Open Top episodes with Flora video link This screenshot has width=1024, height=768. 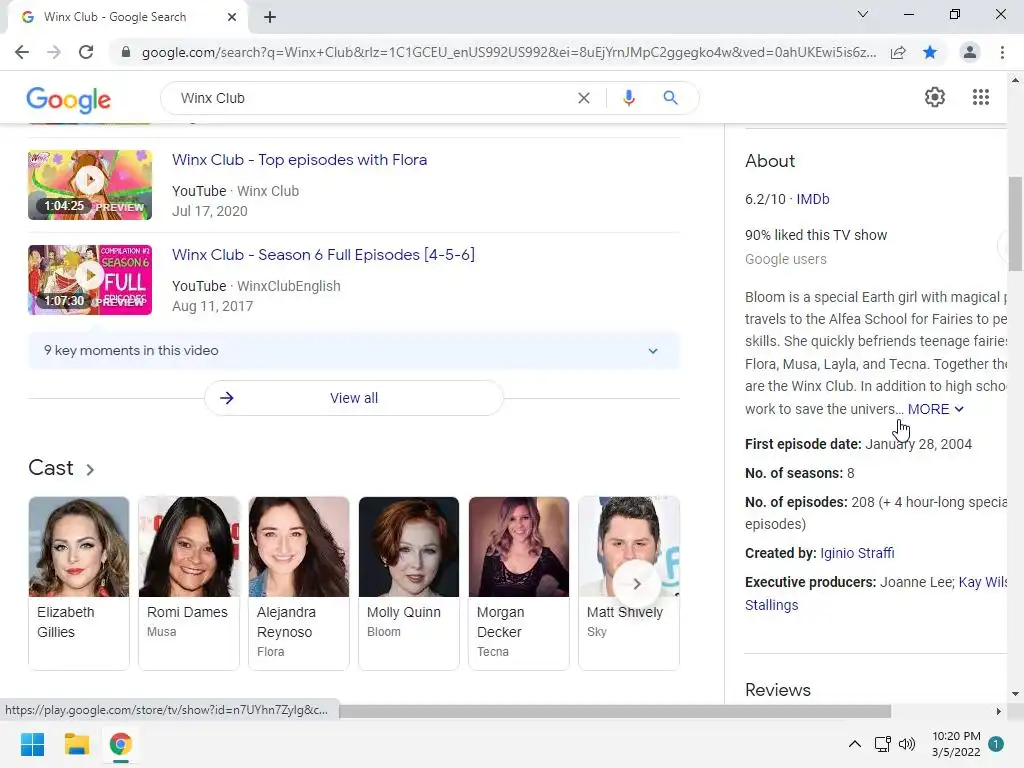299,160
